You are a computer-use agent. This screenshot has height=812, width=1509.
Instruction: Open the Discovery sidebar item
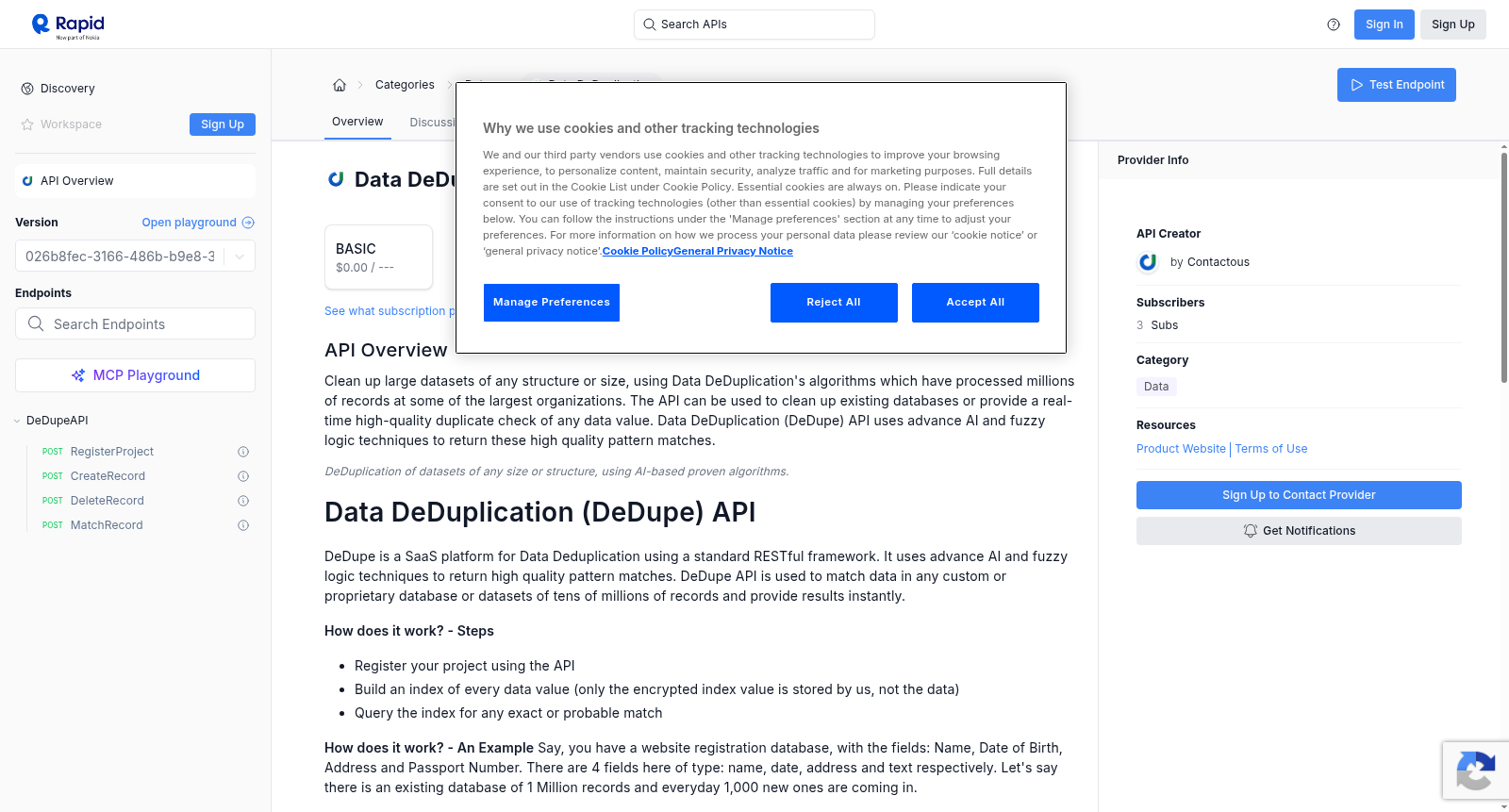(67, 89)
